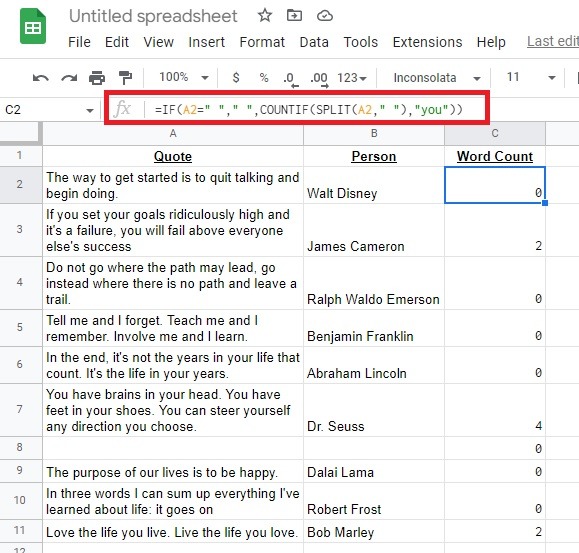Select the quote starting 'The way to get started'
This screenshot has height=553, width=579.
(173, 185)
